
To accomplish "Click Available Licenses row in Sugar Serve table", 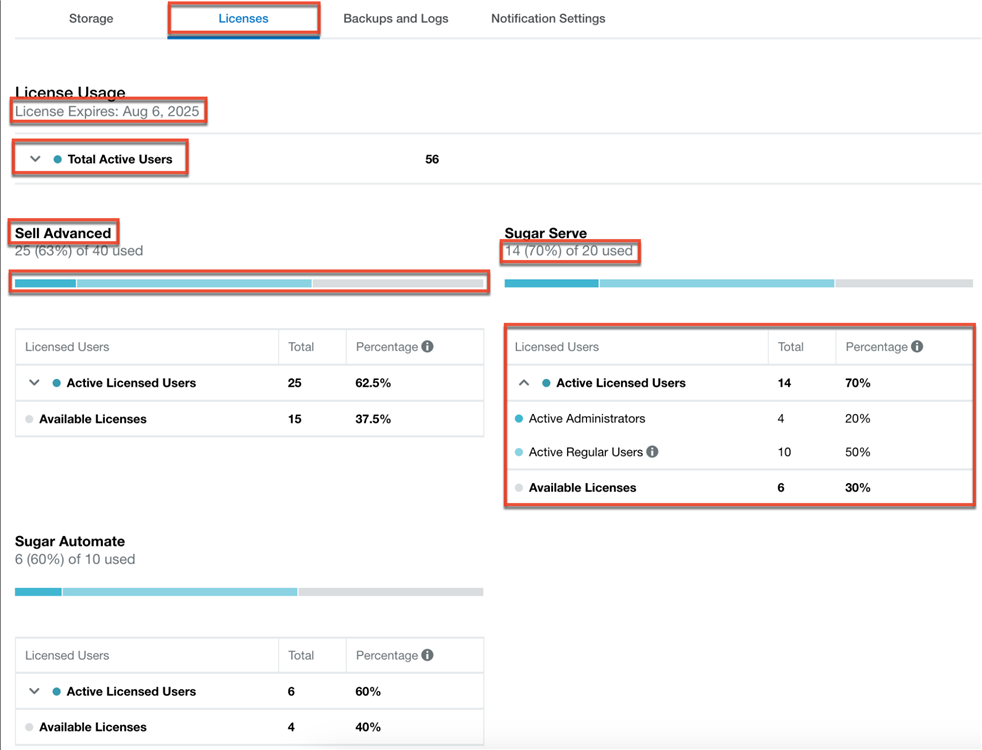I will pyautogui.click(x=582, y=488).
